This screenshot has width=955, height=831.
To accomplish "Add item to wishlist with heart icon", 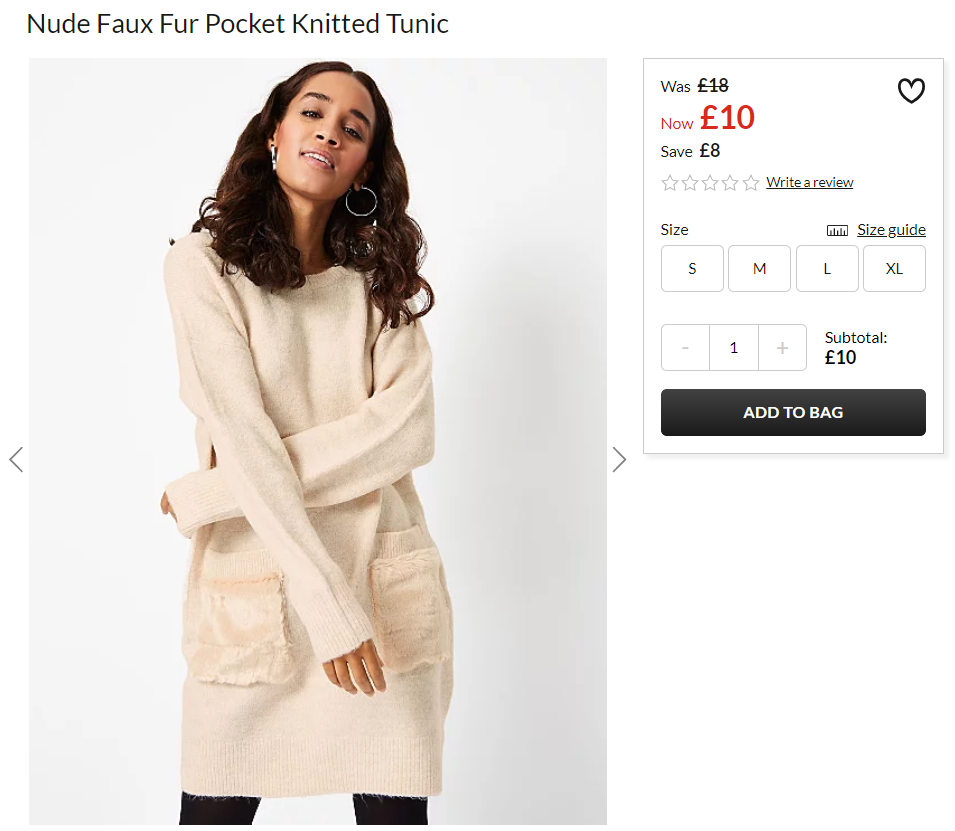I will 911,91.
